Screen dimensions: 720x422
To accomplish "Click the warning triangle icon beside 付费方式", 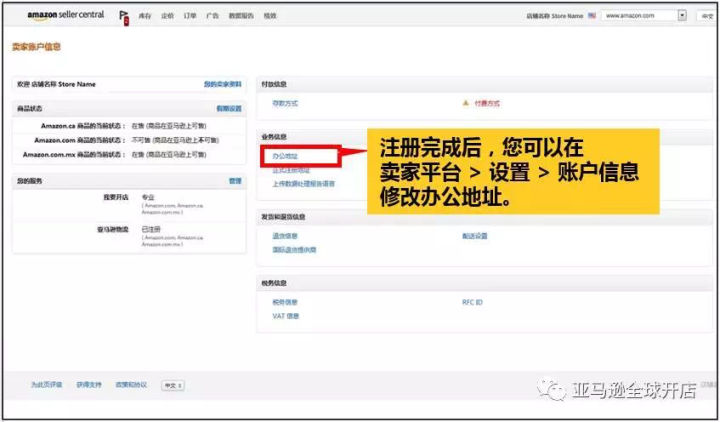I will tap(466, 103).
